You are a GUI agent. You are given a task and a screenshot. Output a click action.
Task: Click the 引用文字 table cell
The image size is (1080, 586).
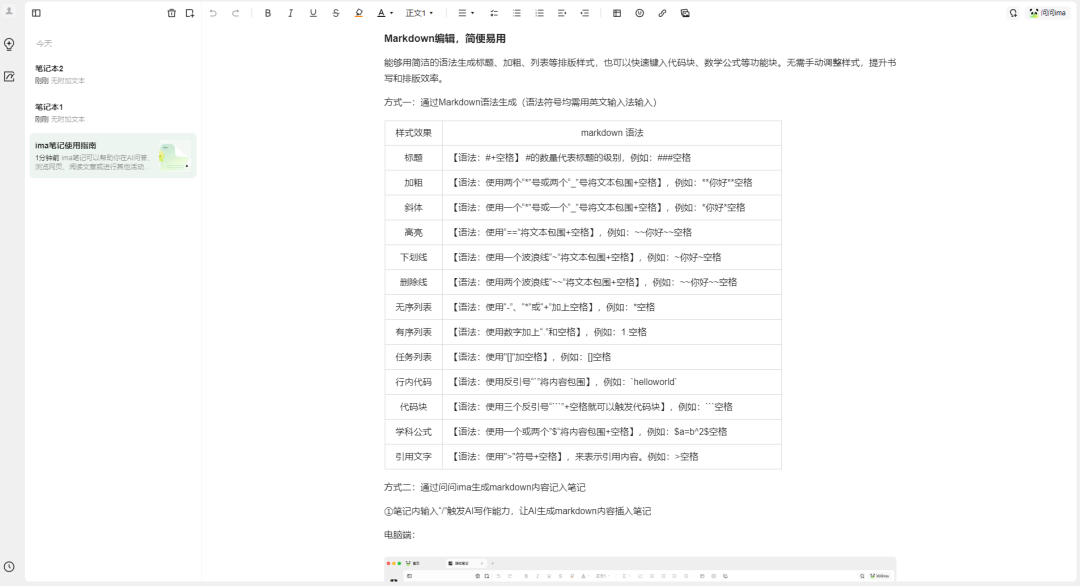point(413,457)
